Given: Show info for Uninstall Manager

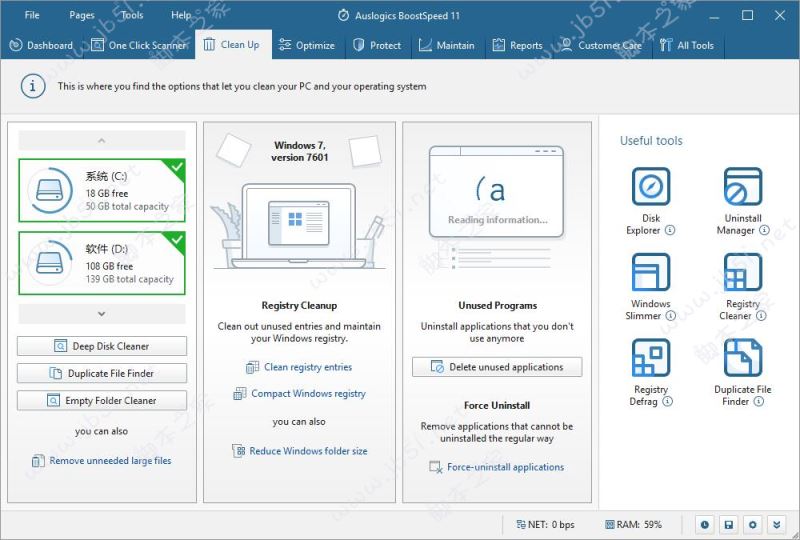Looking at the screenshot, I should 764,230.
